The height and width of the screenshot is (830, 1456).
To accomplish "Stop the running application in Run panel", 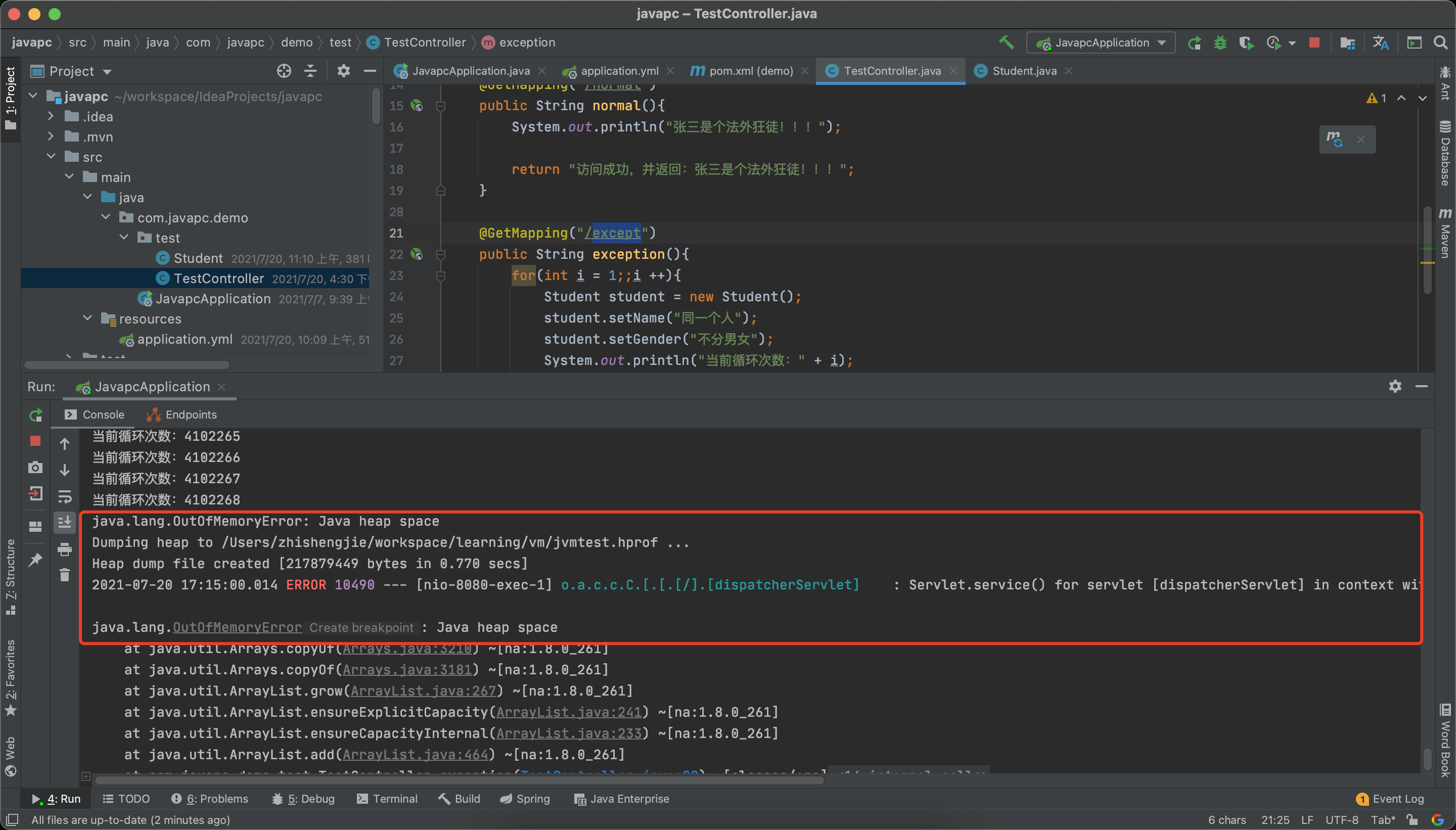I will (35, 441).
